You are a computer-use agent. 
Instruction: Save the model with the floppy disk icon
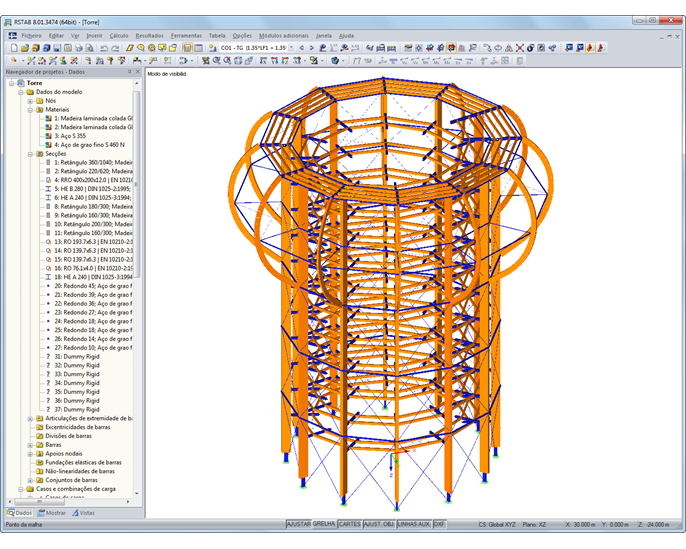pyautogui.click(x=57, y=48)
